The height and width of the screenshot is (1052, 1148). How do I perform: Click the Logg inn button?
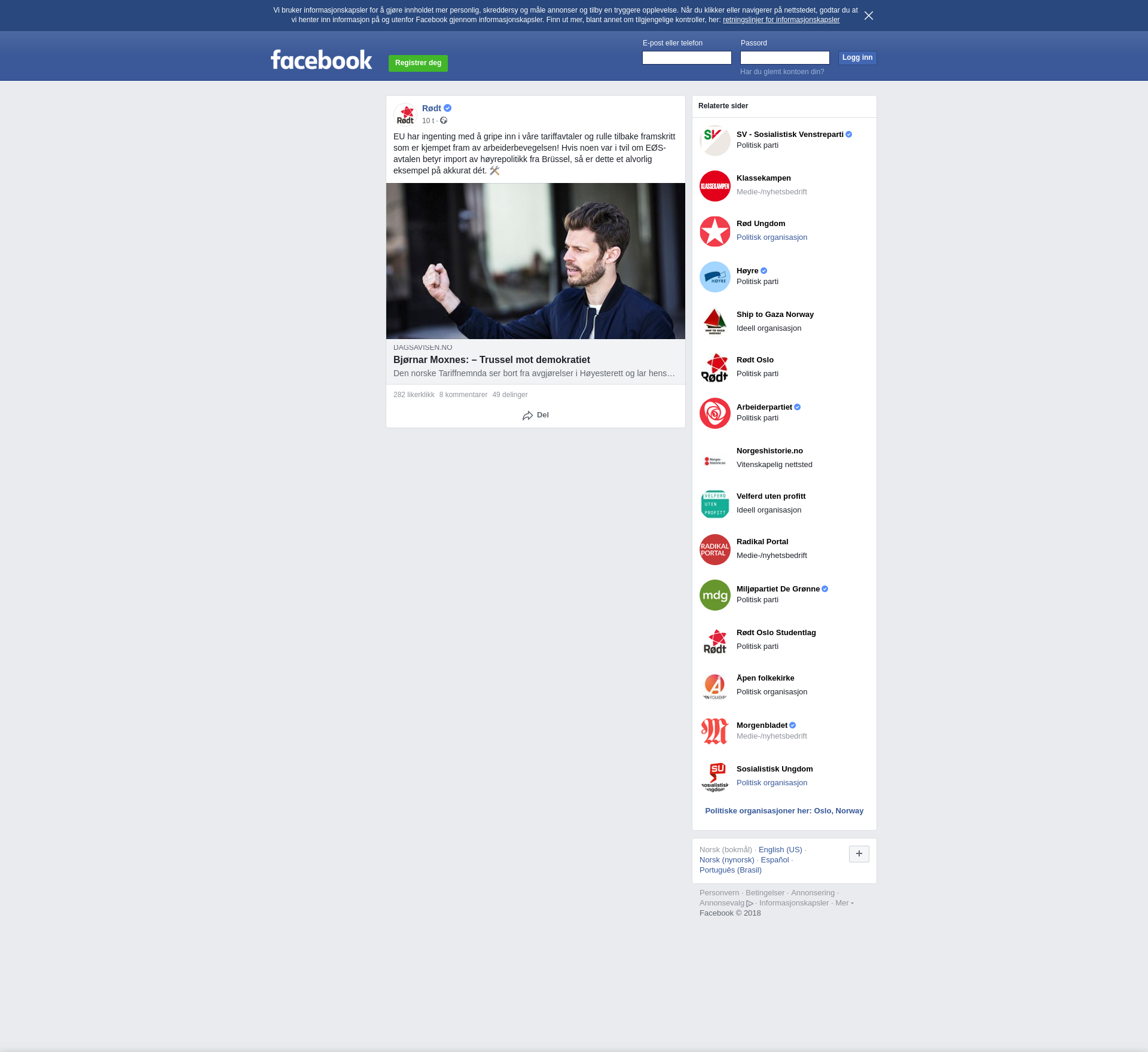pyautogui.click(x=857, y=57)
